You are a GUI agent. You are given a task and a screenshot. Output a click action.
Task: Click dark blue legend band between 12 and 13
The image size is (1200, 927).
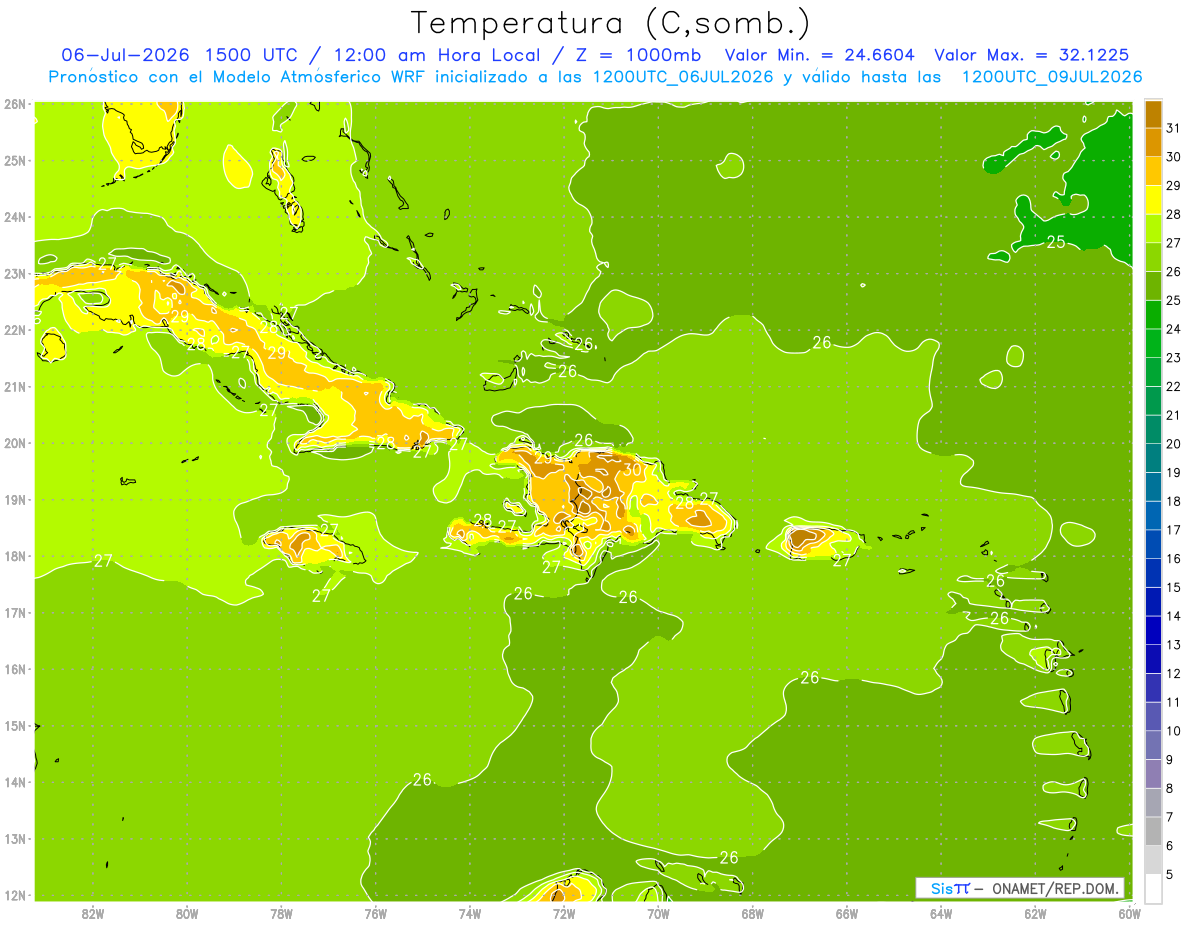coord(1153,659)
